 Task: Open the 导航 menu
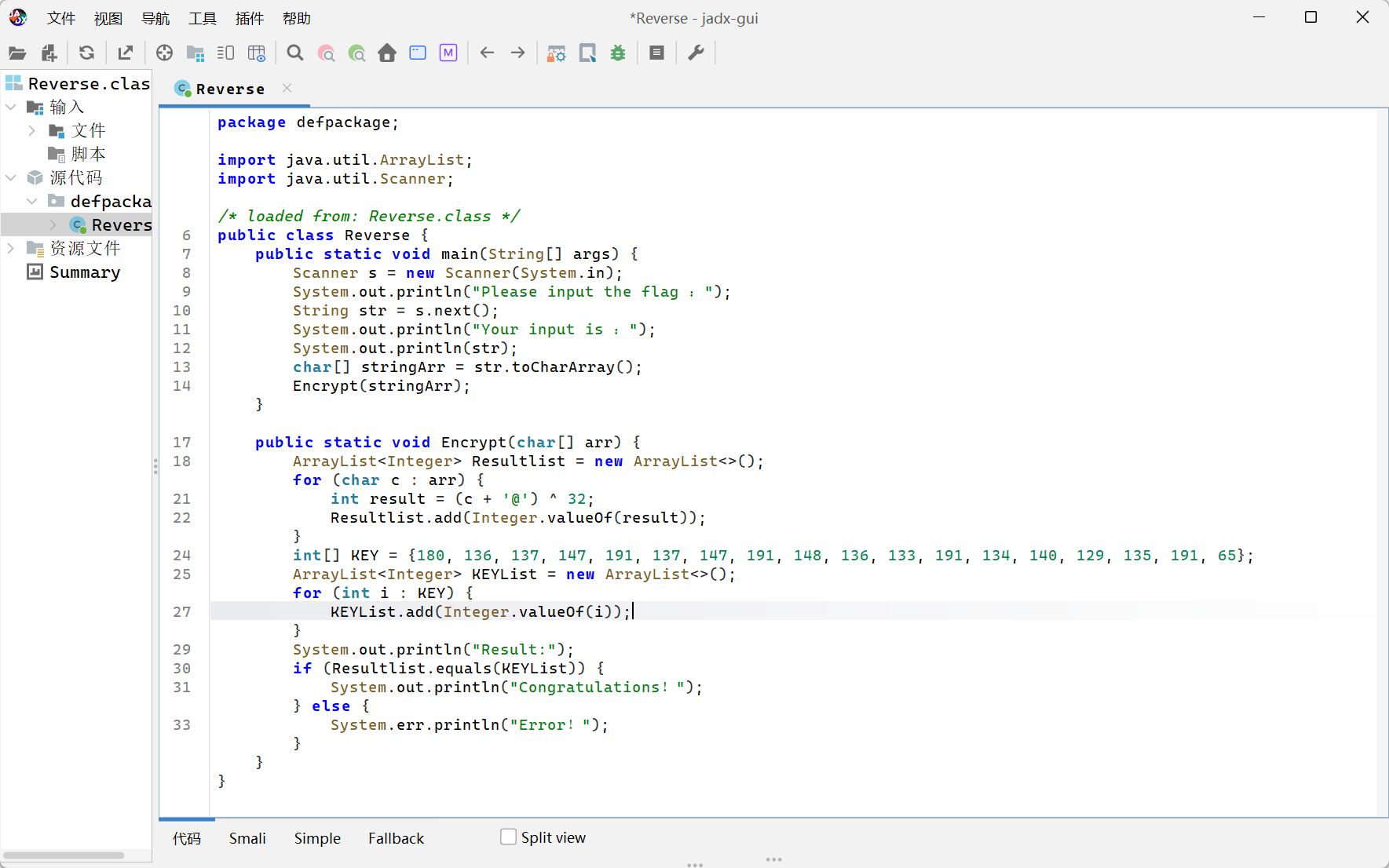[155, 18]
